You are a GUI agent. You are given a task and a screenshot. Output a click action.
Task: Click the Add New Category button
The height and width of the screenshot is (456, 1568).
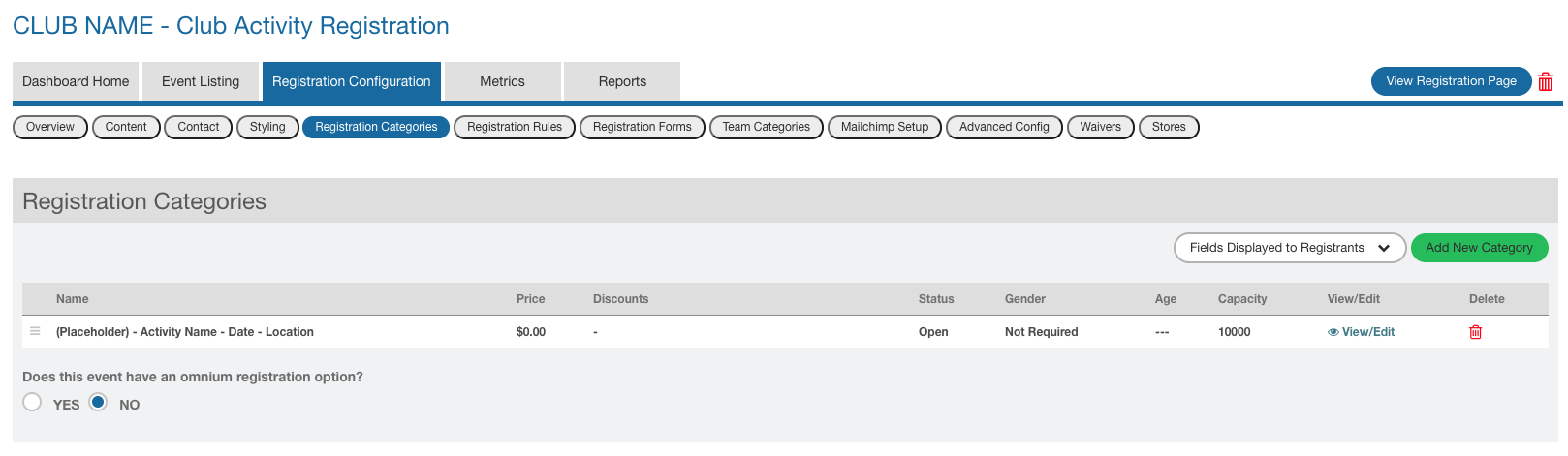click(x=1479, y=248)
